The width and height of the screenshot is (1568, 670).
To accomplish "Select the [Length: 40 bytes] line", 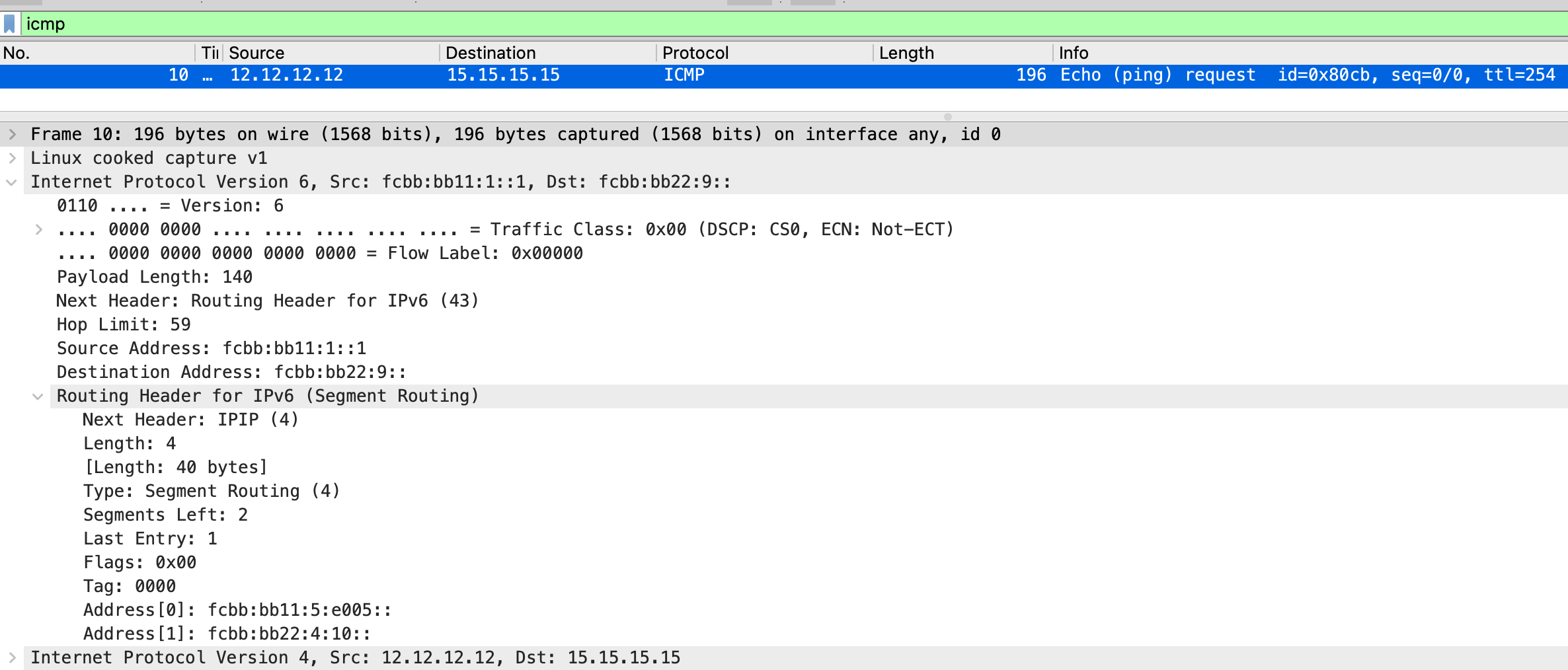I will click(x=176, y=468).
